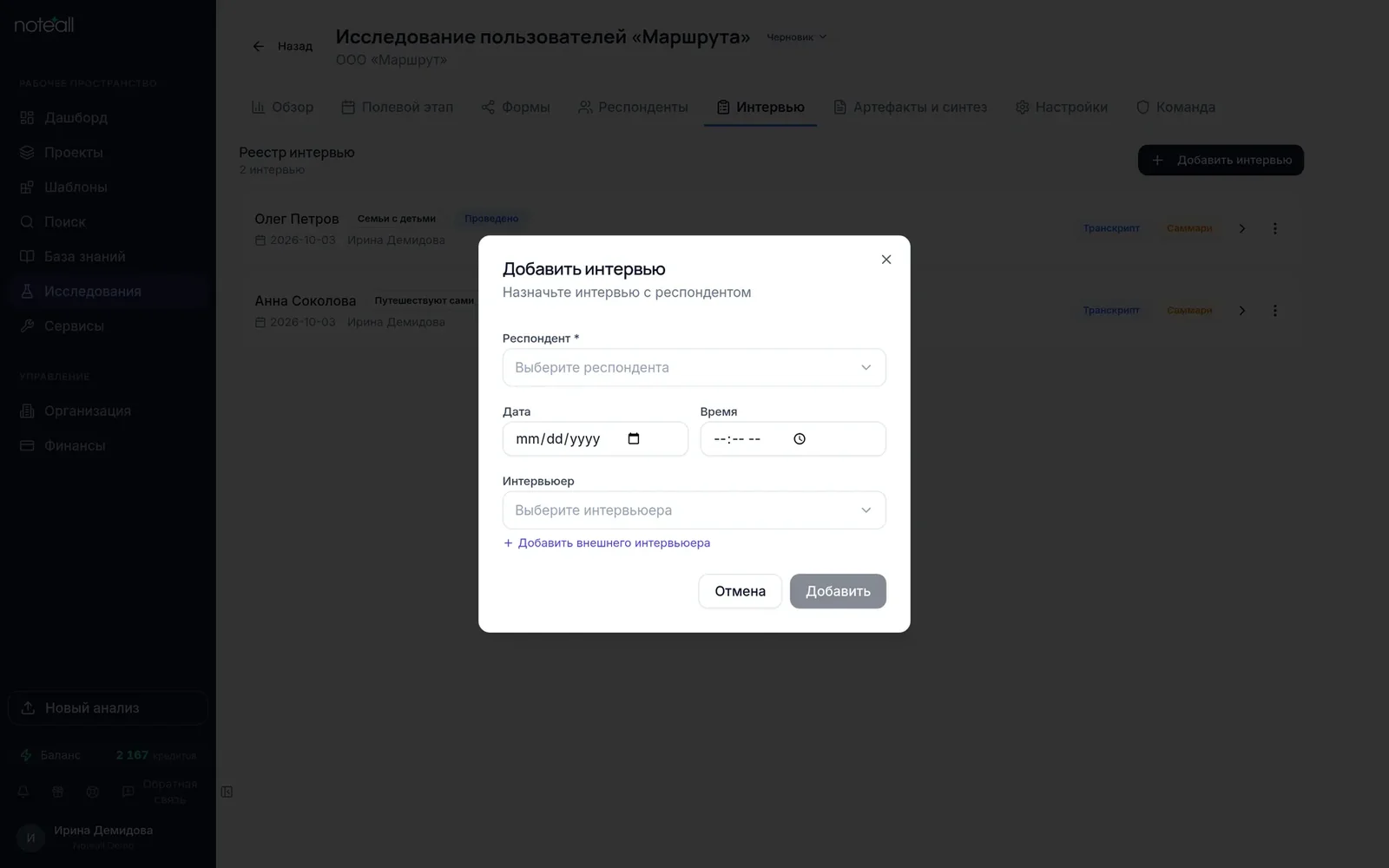Open Финансы in the sidebar

coord(108,446)
